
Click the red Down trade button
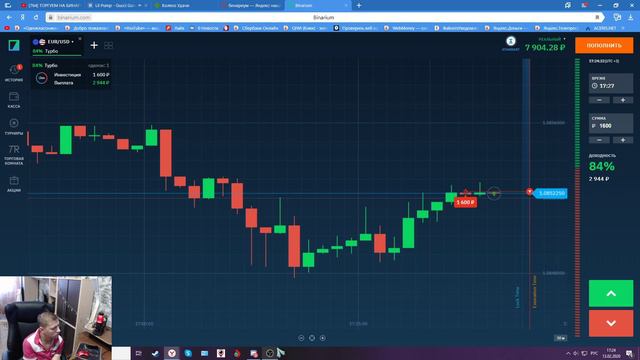(x=611, y=323)
